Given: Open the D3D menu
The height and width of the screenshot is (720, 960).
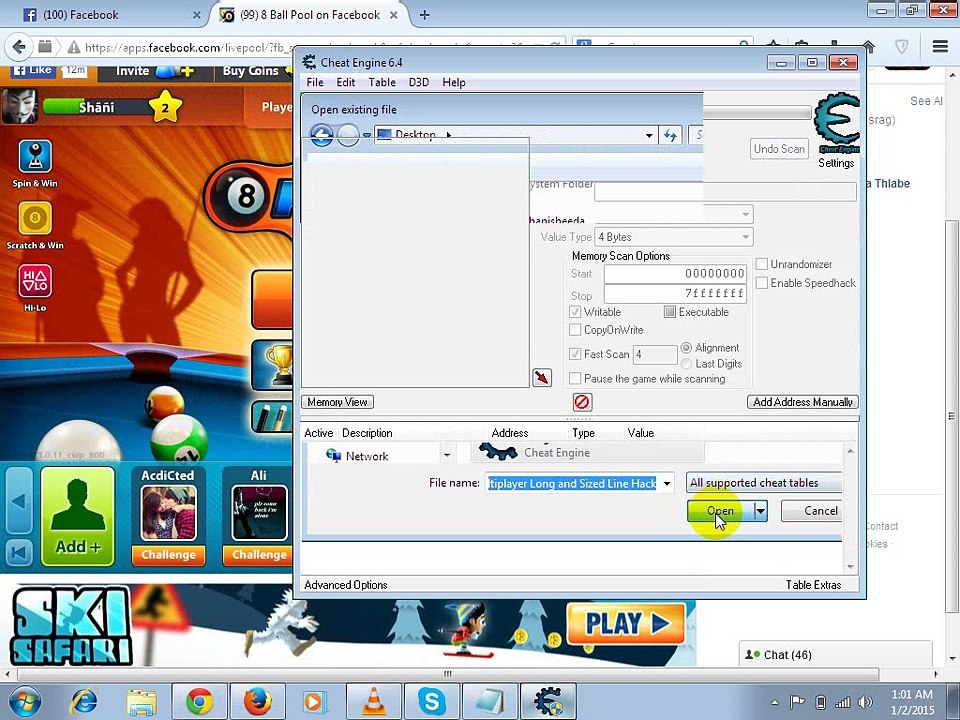Looking at the screenshot, I should click(419, 82).
